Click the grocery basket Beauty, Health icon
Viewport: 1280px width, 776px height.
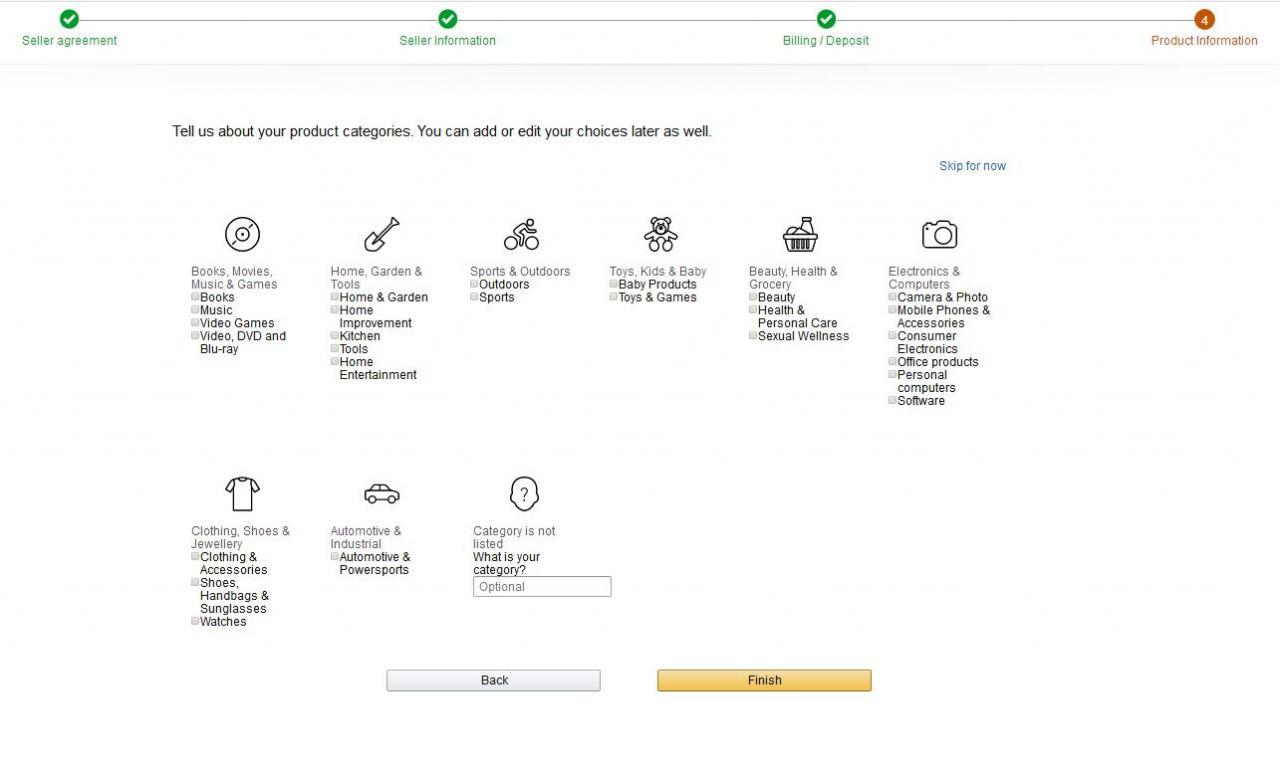coord(800,235)
